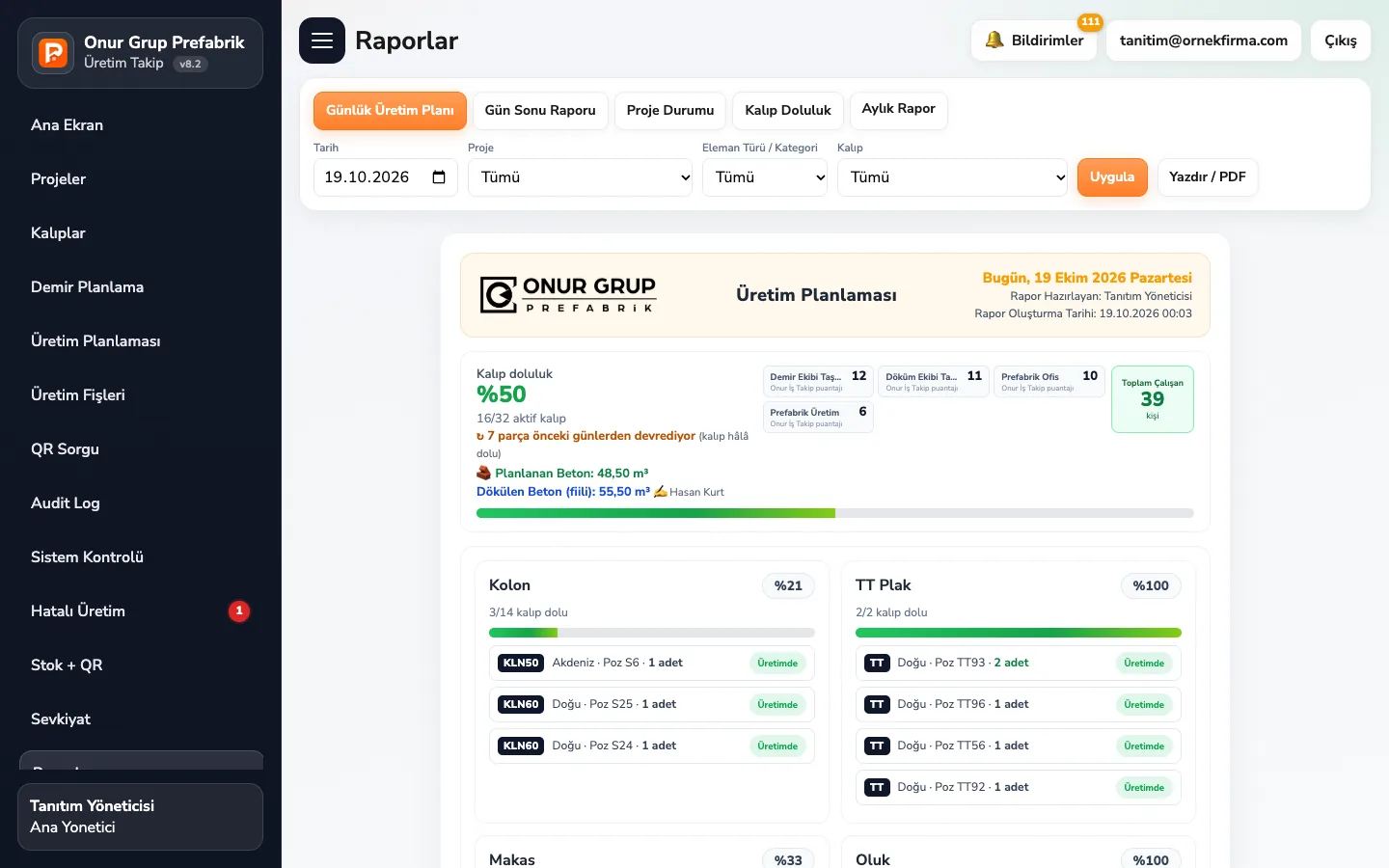Screen dimensions: 1389x868
Task: Click Üretimde status on Poz TT92 row
Action: point(1144,788)
